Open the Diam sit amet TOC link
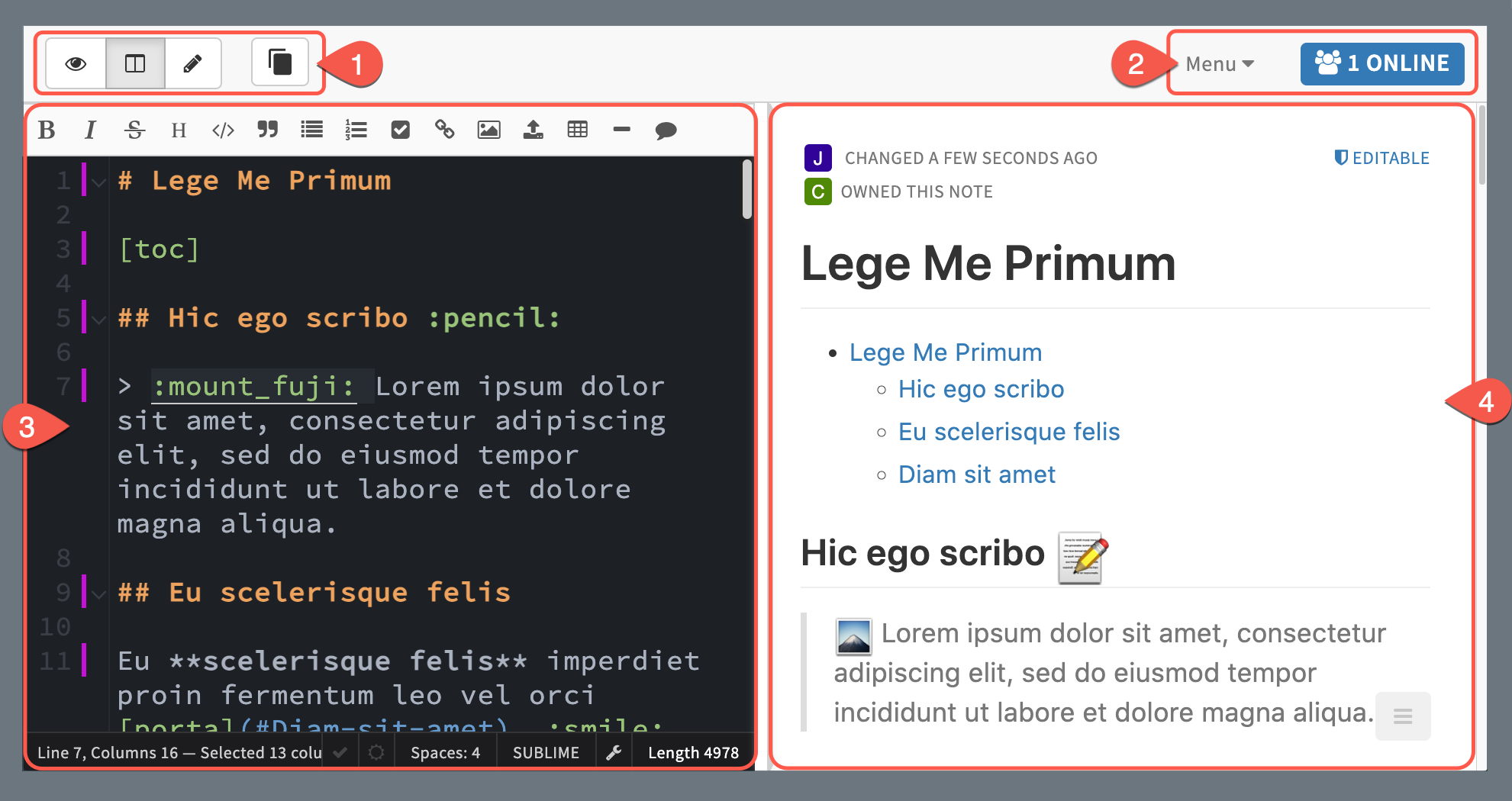This screenshot has width=1512, height=801. coord(977,474)
